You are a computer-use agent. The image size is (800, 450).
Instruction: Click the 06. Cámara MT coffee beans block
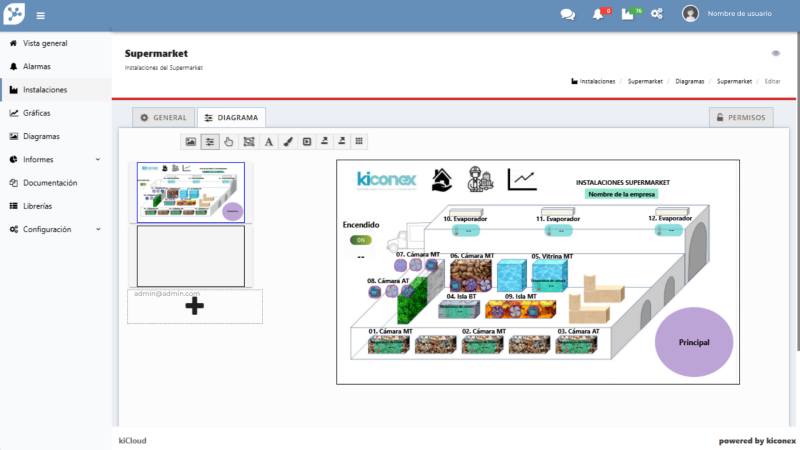click(470, 276)
